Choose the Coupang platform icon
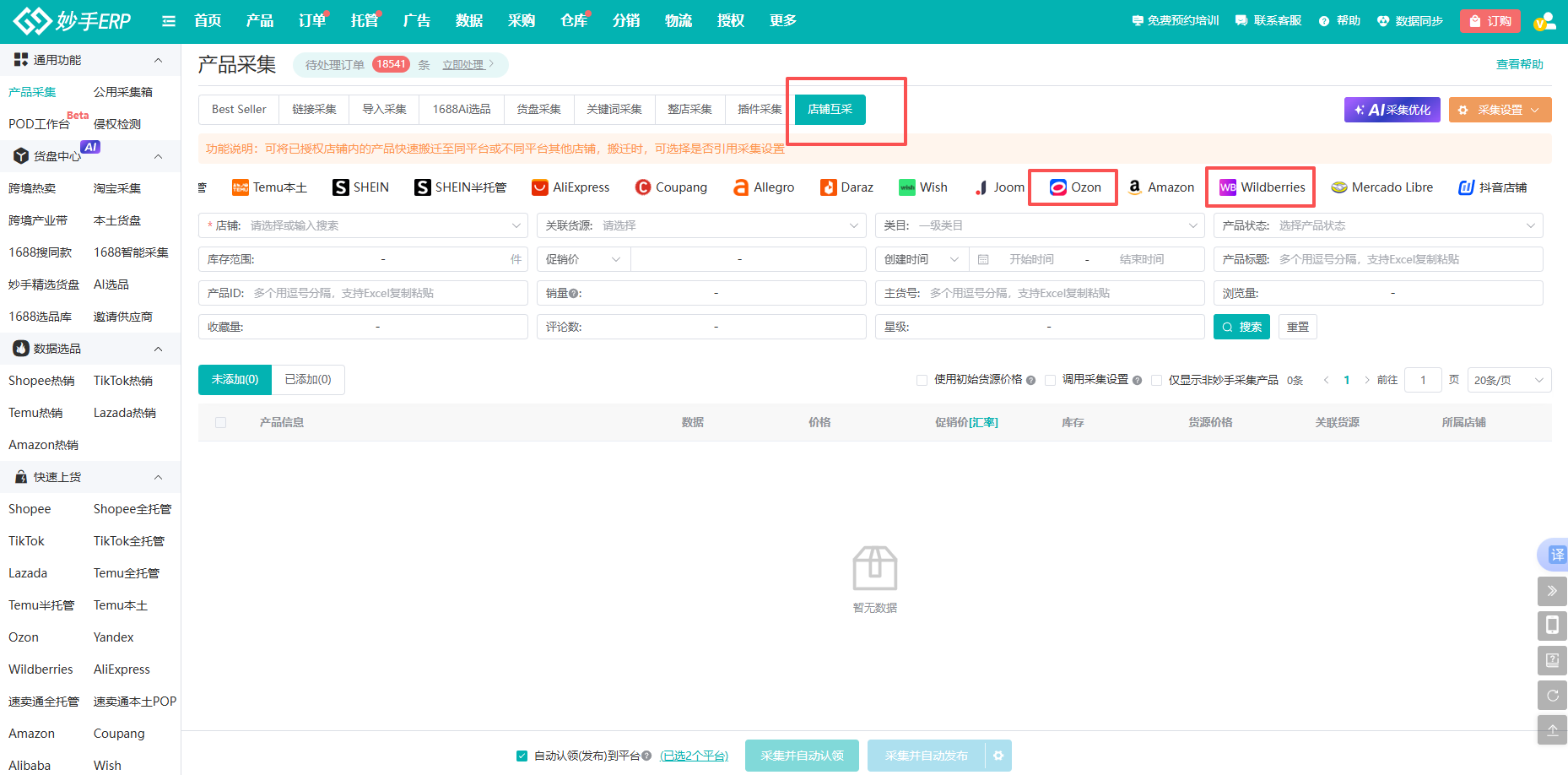Viewport: 1568px width, 775px height. pos(643,187)
